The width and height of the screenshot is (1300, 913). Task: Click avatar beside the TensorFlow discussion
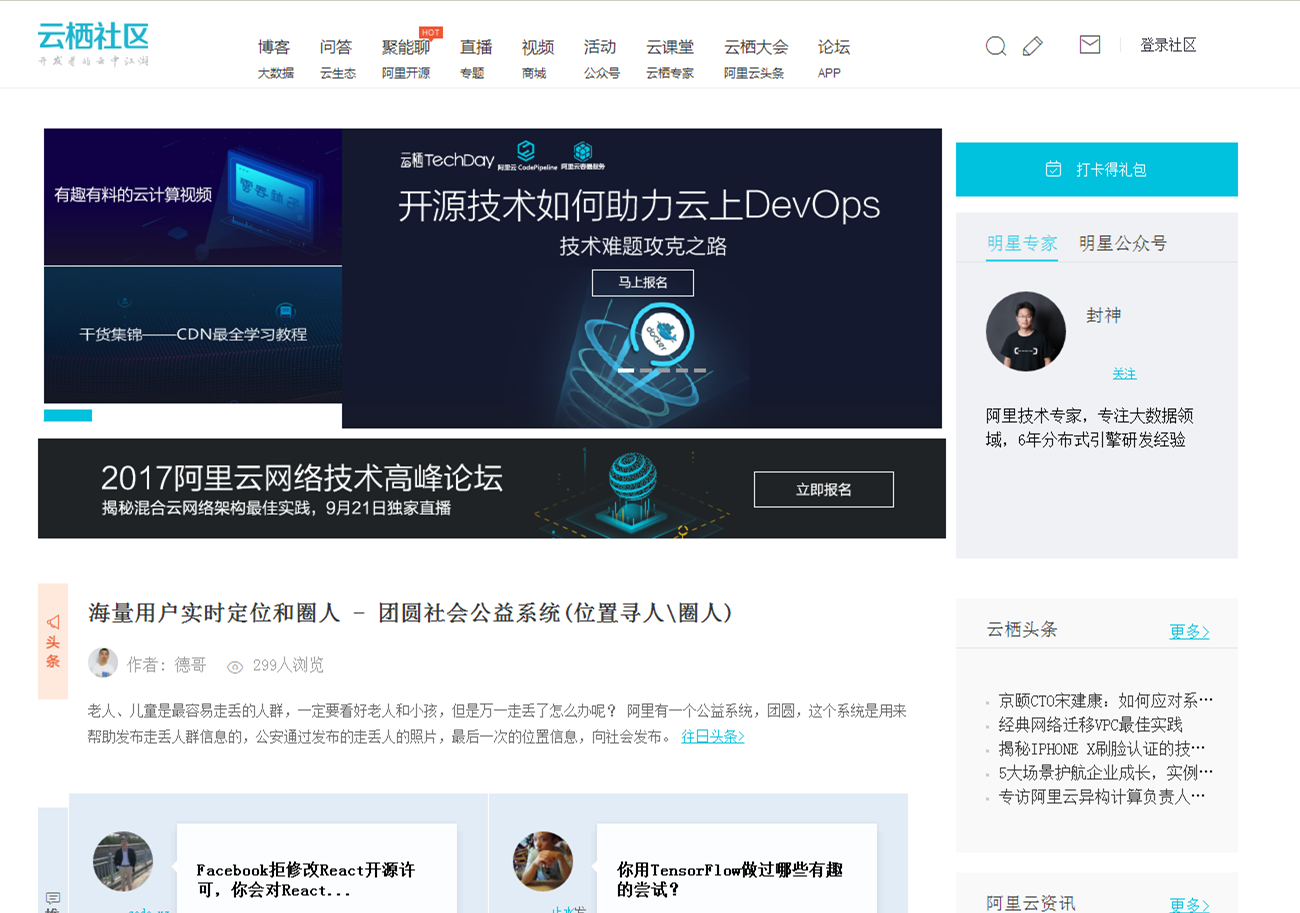[x=543, y=861]
